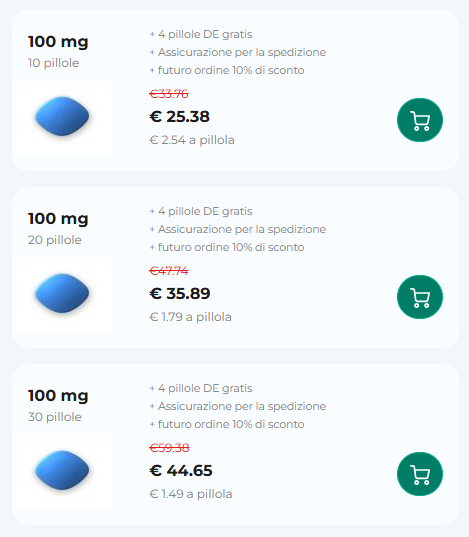Viewport: 469px width, 537px height.
Task: Click the '20 pillole' quantity label
Action: (x=55, y=240)
